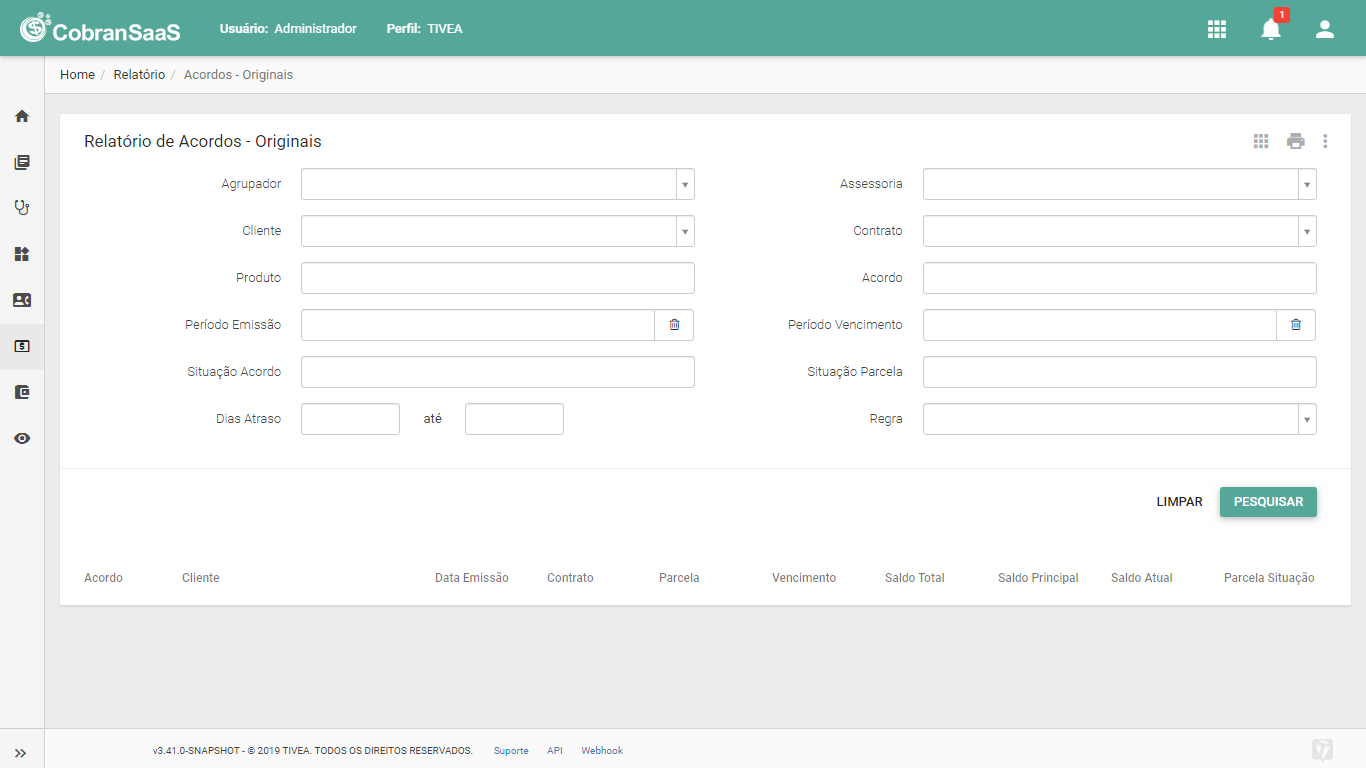Expand the sidebar with double chevron
Image resolution: width=1366 pixels, height=768 pixels.
(21, 753)
